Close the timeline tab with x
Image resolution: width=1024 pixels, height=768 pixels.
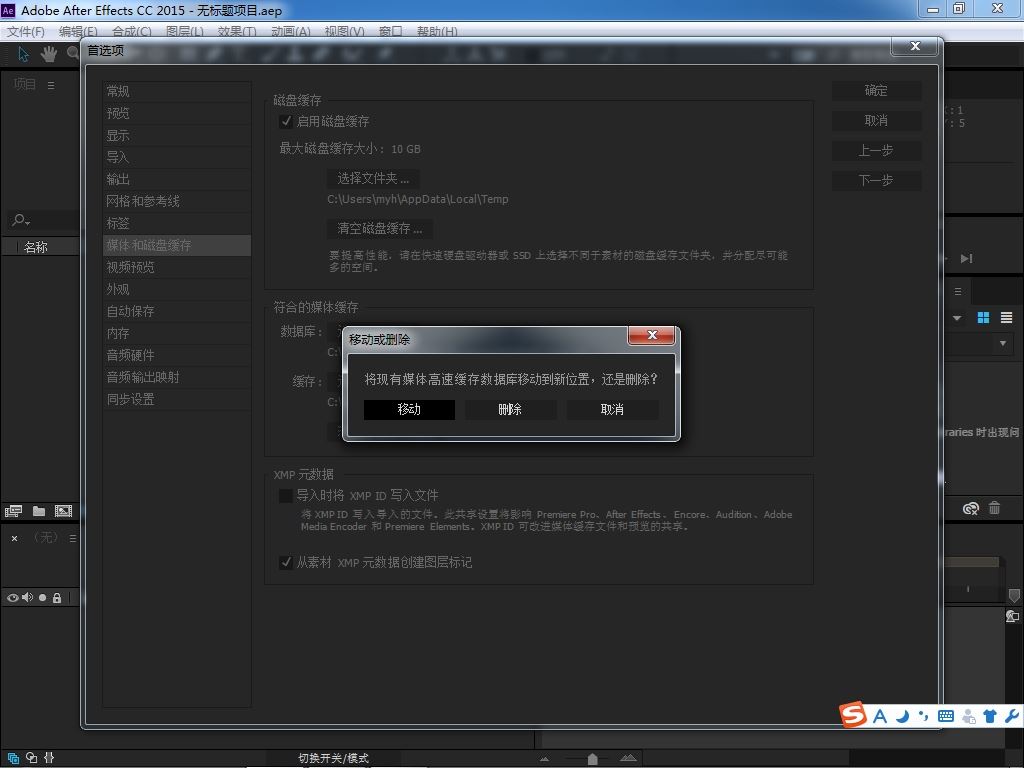(x=14, y=538)
